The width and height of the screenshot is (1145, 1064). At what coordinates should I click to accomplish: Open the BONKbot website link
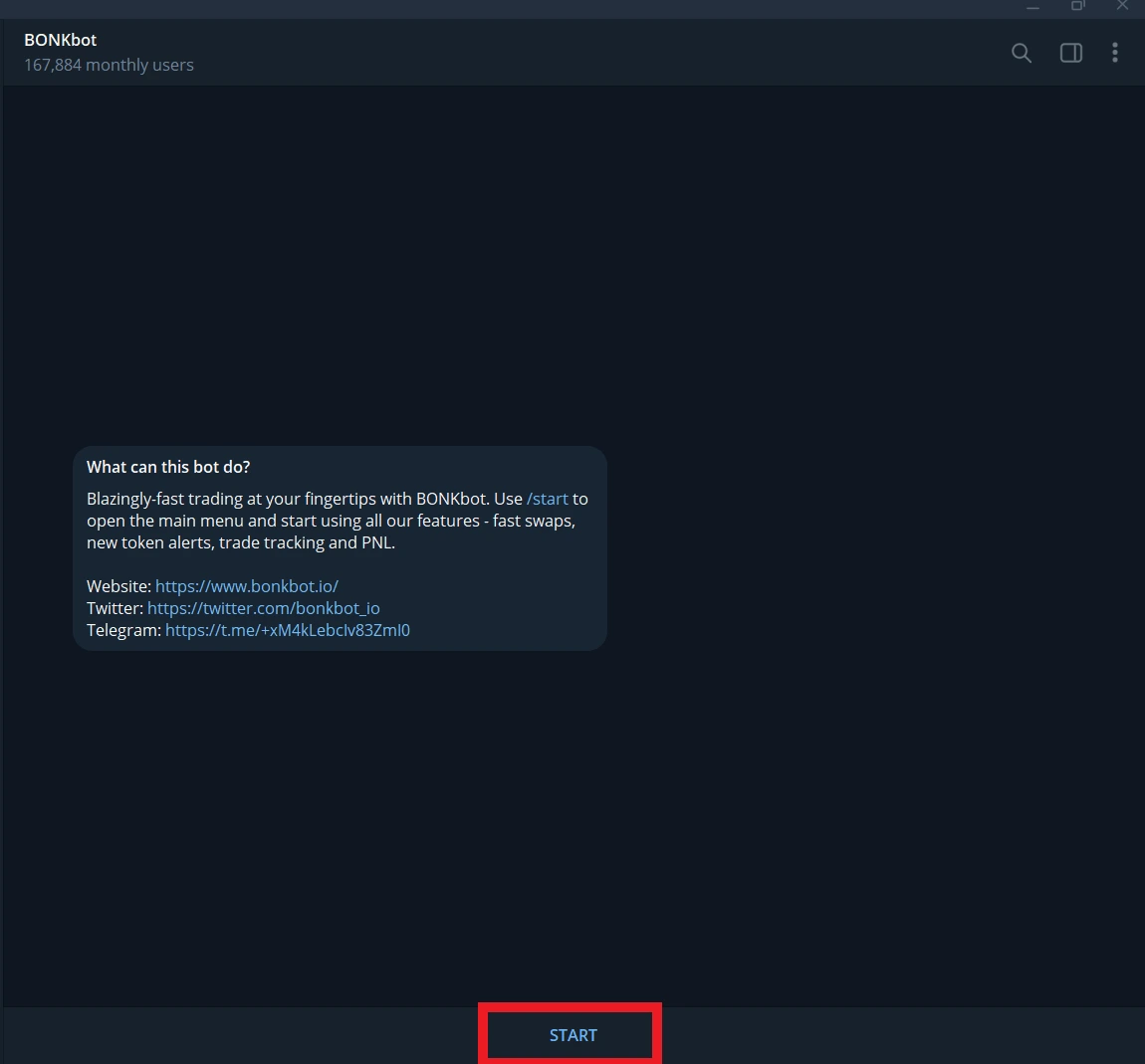pos(247,586)
